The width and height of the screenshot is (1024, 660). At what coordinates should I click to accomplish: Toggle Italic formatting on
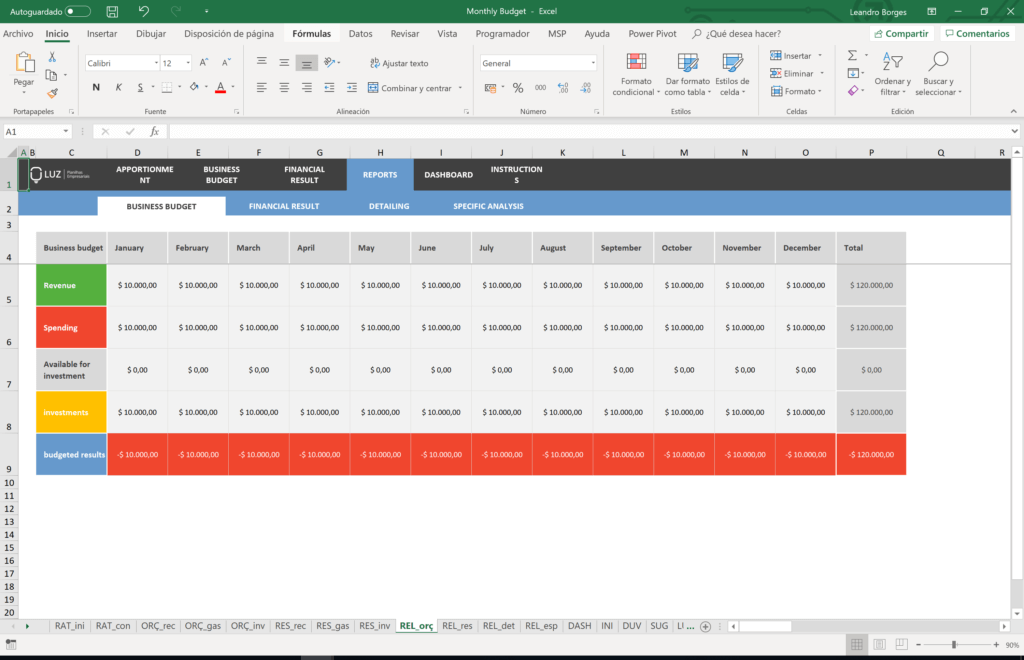coord(119,87)
